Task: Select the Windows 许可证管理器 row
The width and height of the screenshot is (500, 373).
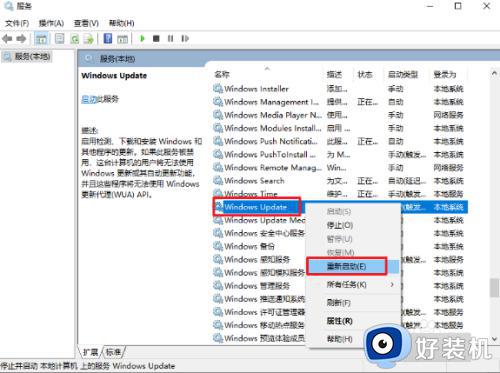Action: coord(260,312)
